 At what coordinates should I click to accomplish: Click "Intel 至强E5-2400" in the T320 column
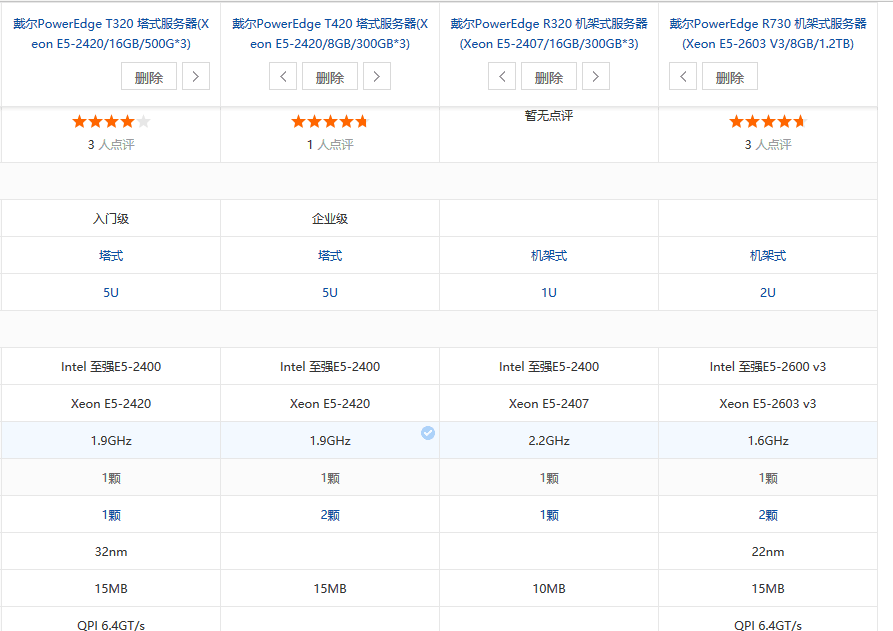click(111, 367)
